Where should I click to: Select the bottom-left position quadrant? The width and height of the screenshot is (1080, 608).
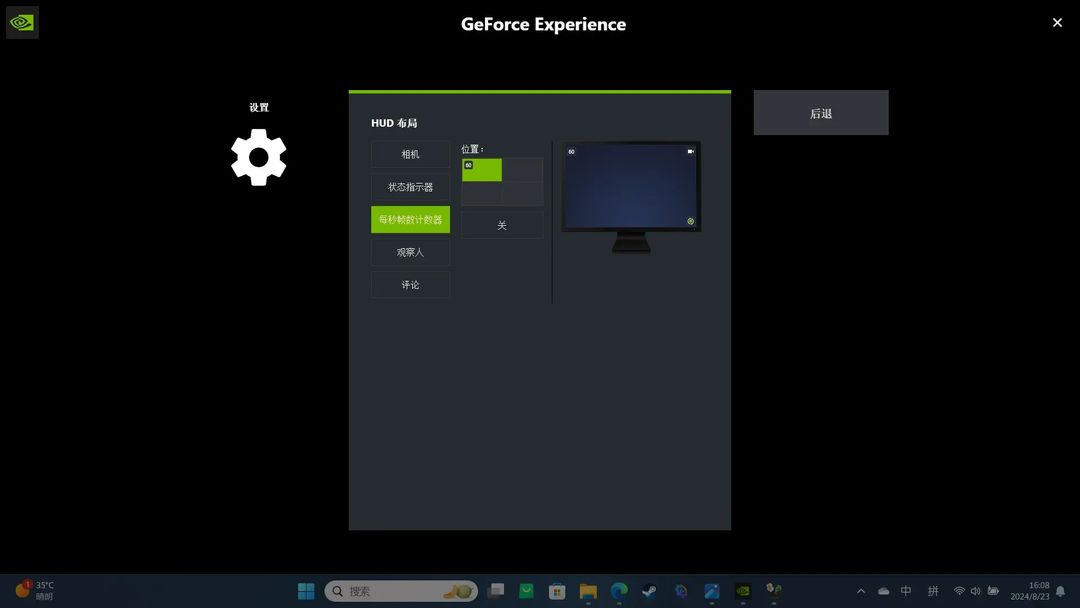(481, 194)
